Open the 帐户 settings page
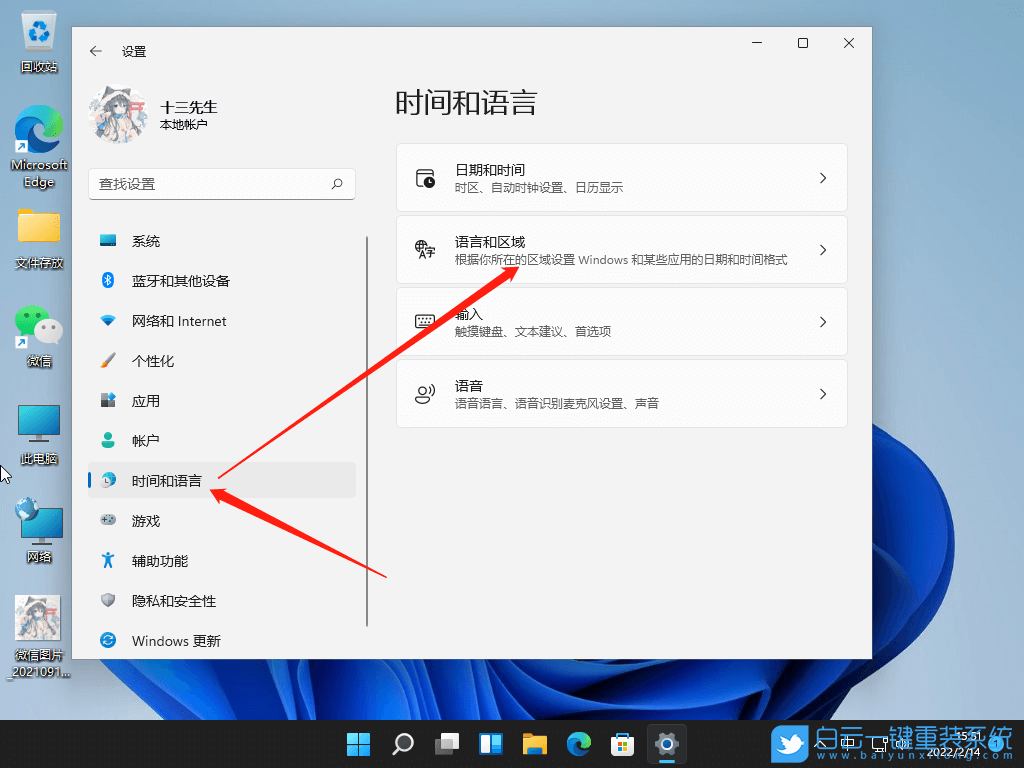This screenshot has width=1024, height=768. pyautogui.click(x=145, y=440)
